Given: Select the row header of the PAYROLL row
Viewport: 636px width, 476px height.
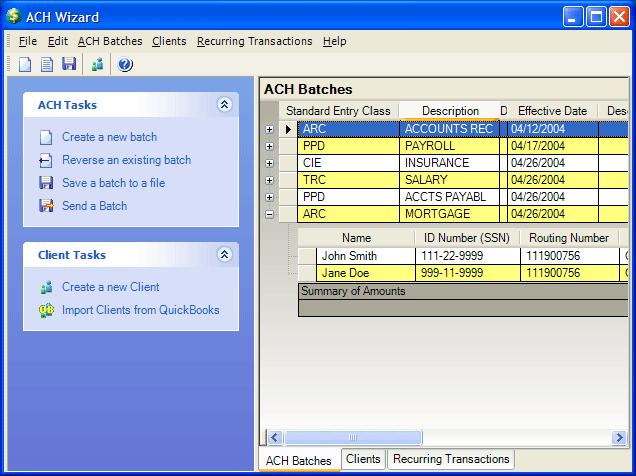Looking at the screenshot, I should (x=288, y=146).
